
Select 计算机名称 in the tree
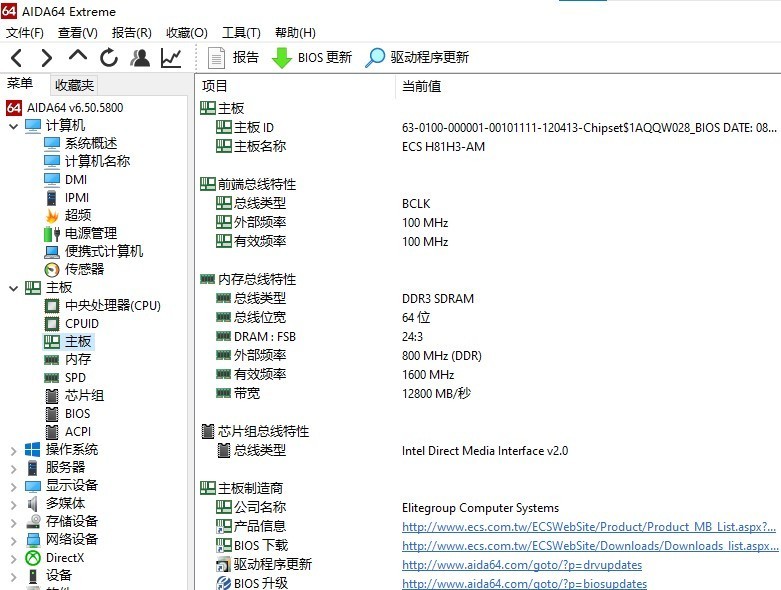click(97, 161)
